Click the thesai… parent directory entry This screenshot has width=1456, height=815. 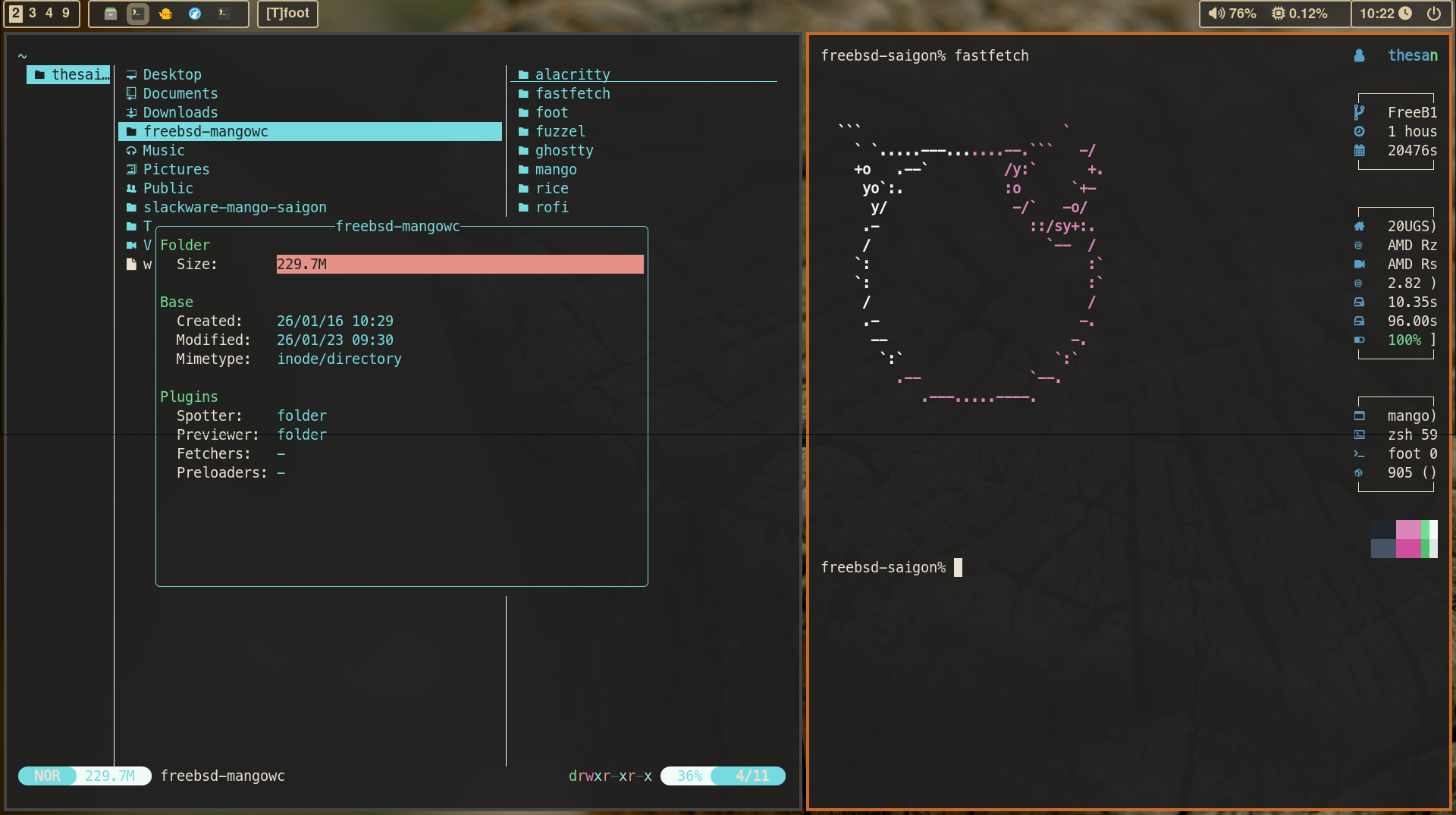(x=70, y=74)
